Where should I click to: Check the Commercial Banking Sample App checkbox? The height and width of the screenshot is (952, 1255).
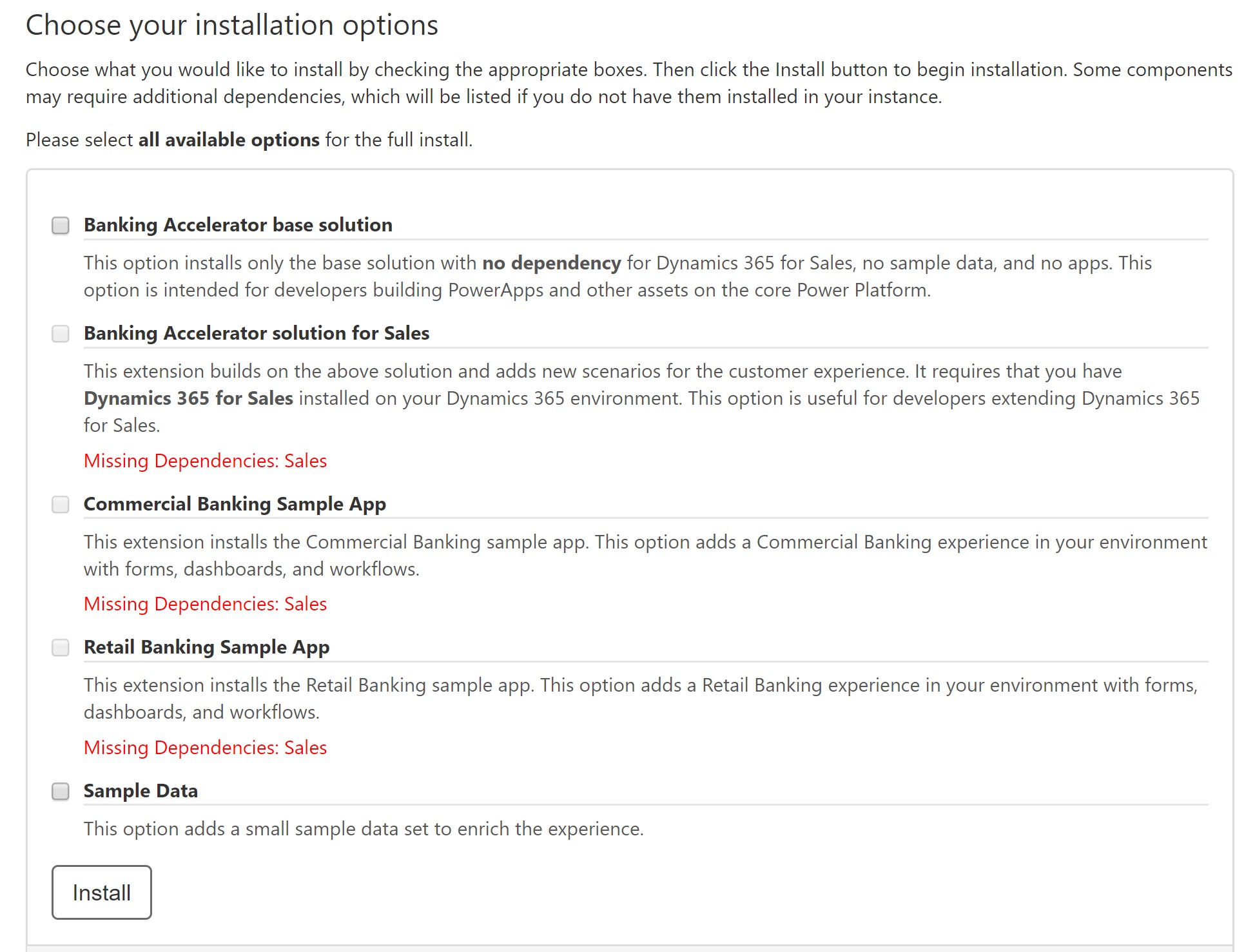click(x=61, y=505)
